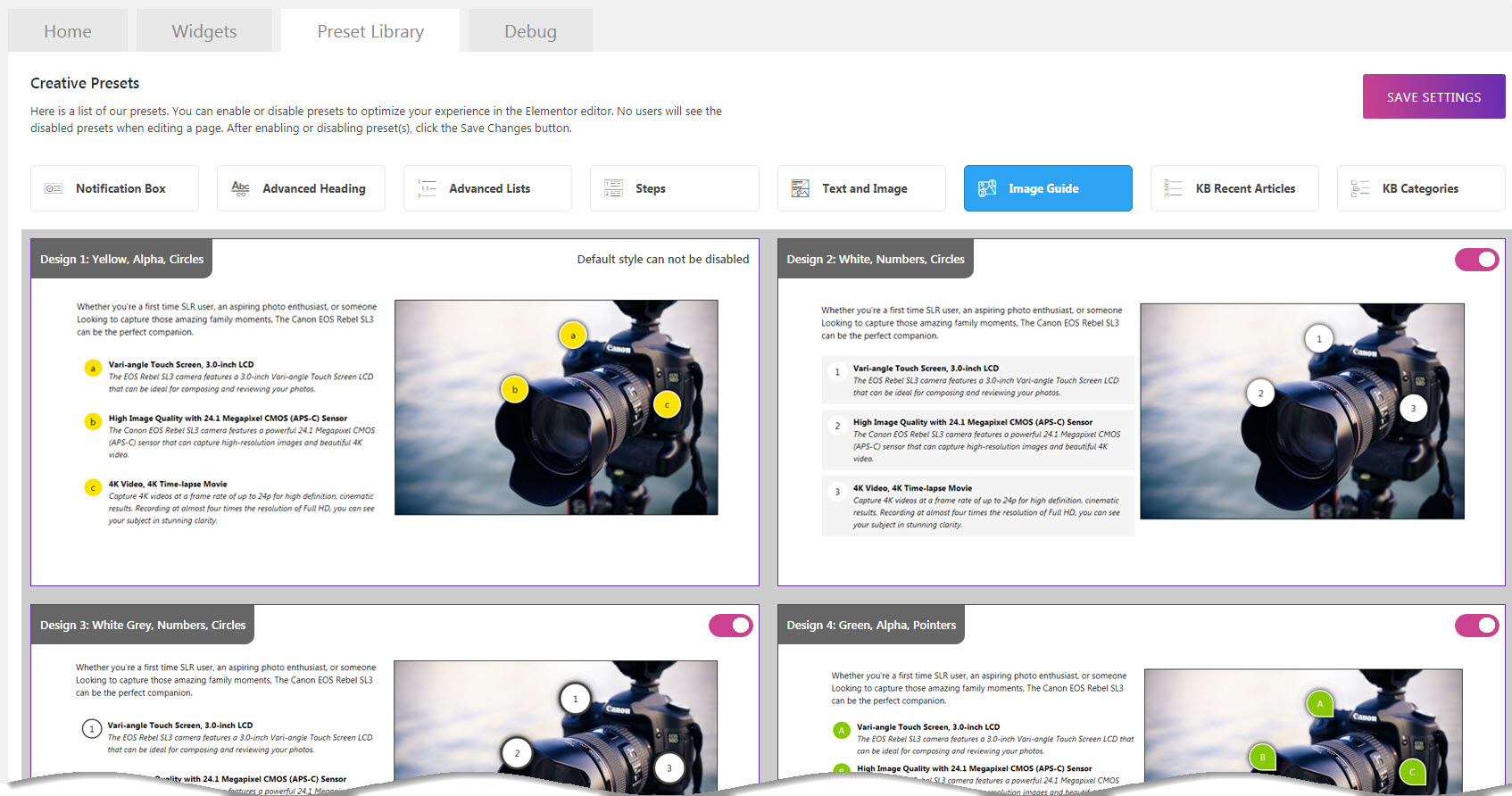Click yellow marker 'b' on Design 1 image
The image size is (1512, 796).
click(515, 389)
